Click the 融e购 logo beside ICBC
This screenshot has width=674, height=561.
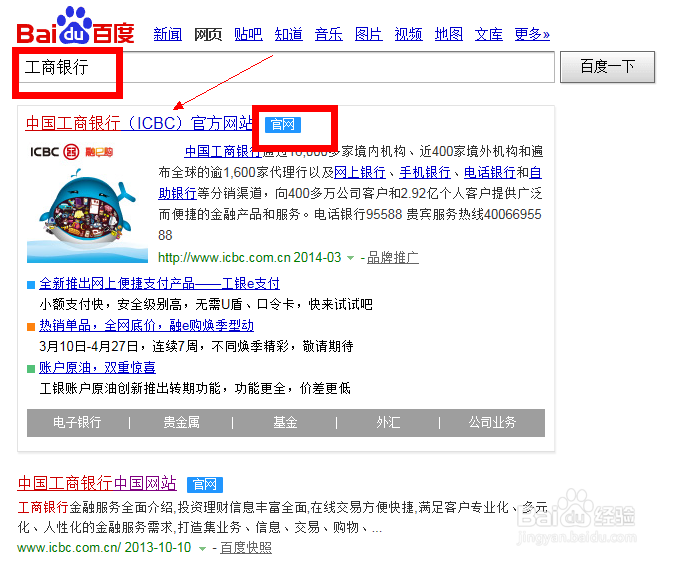(x=99, y=152)
